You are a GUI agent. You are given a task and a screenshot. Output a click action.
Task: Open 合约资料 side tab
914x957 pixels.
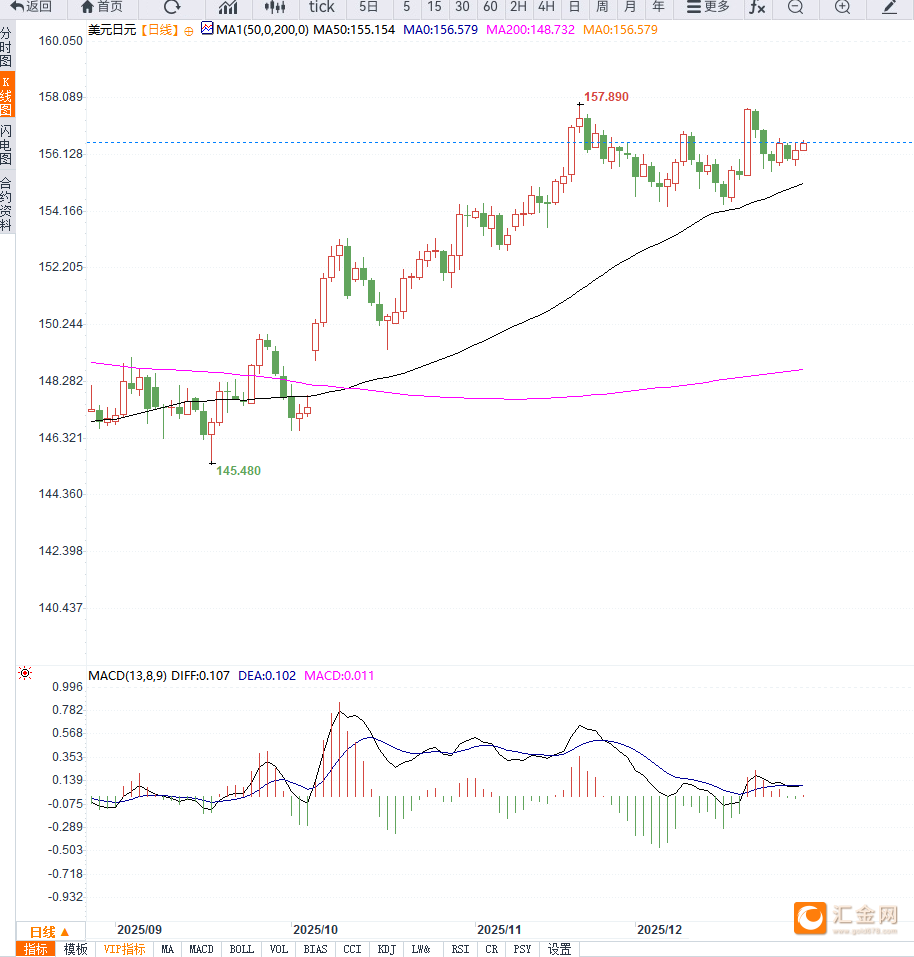click(6, 204)
